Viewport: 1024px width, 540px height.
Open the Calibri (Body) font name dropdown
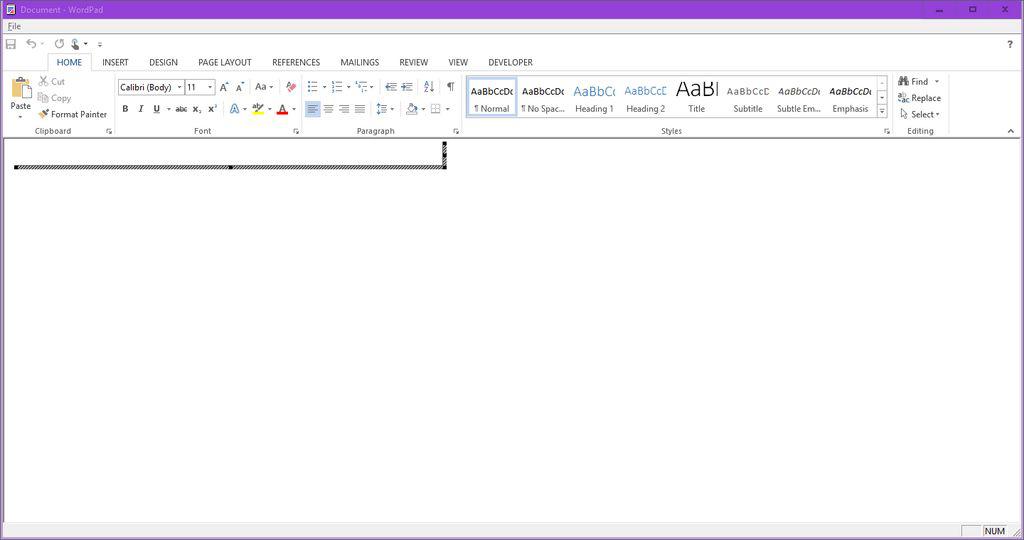coord(180,87)
